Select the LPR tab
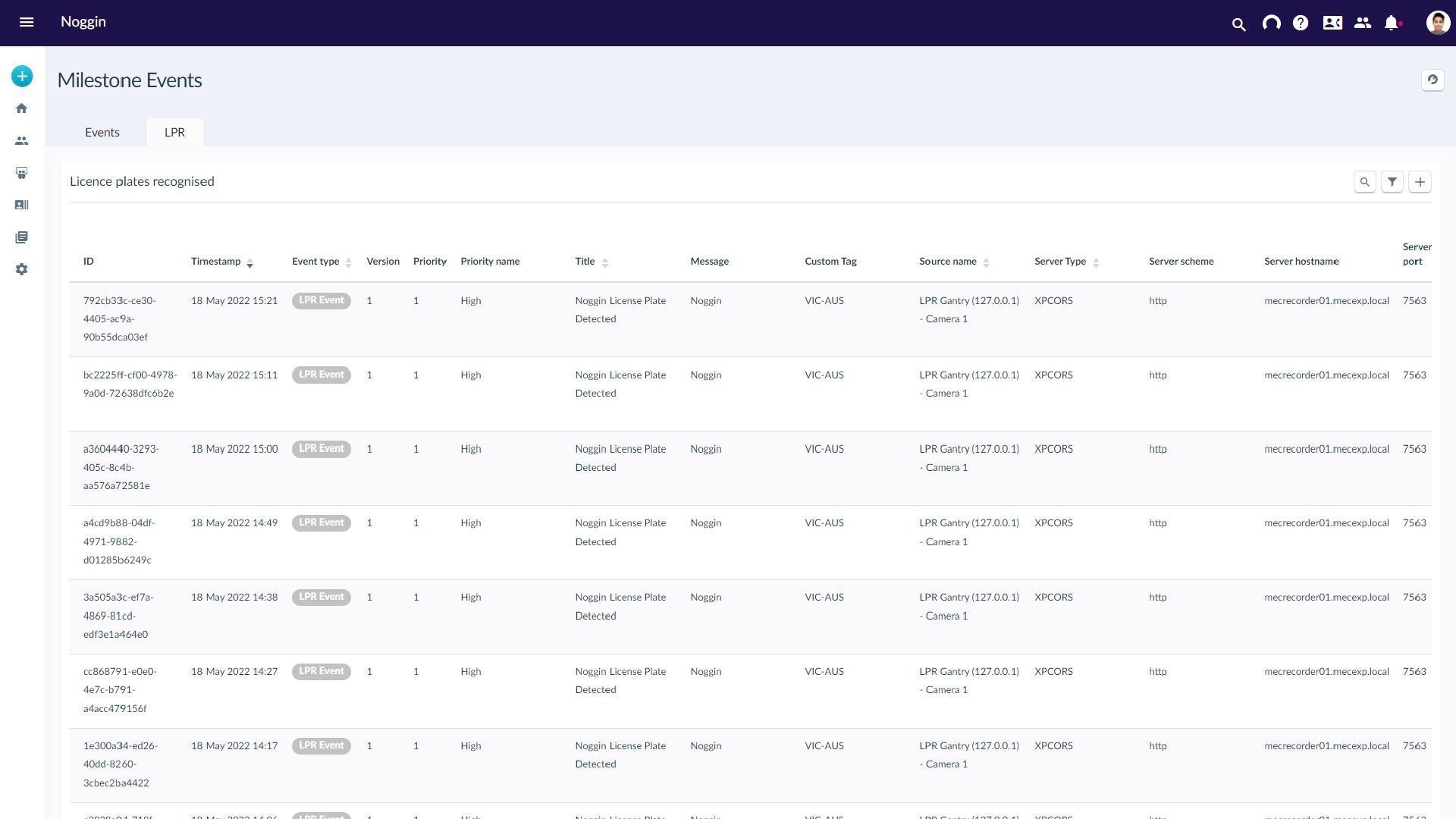 [174, 132]
